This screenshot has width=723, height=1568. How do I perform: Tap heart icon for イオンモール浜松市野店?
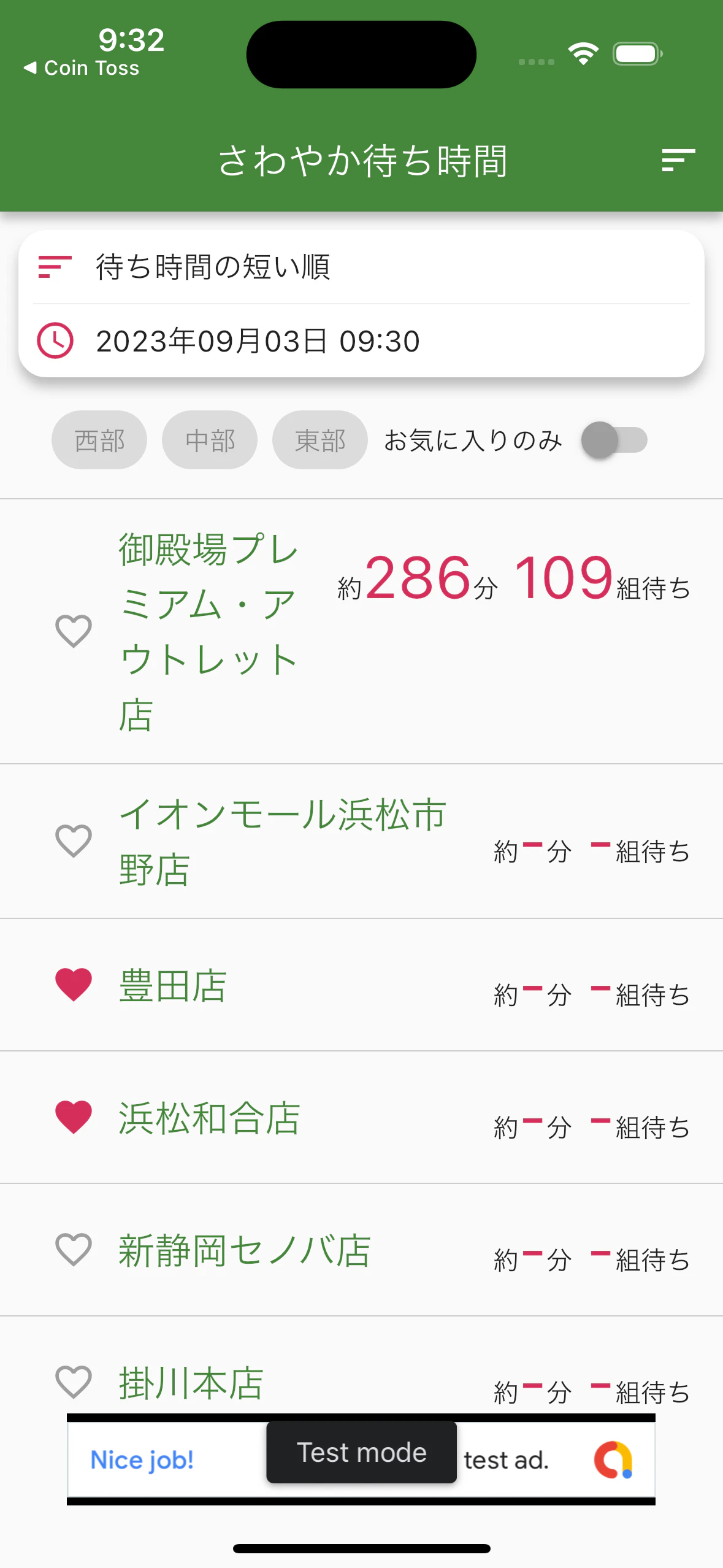pyautogui.click(x=74, y=840)
